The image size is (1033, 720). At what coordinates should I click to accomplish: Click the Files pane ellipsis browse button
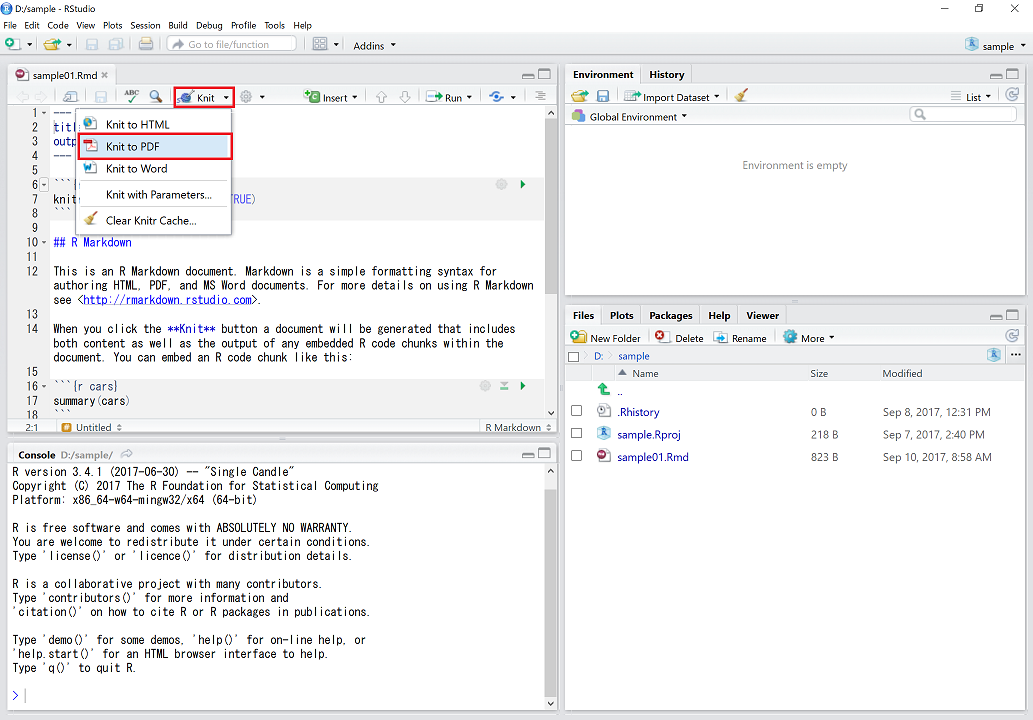(1016, 354)
